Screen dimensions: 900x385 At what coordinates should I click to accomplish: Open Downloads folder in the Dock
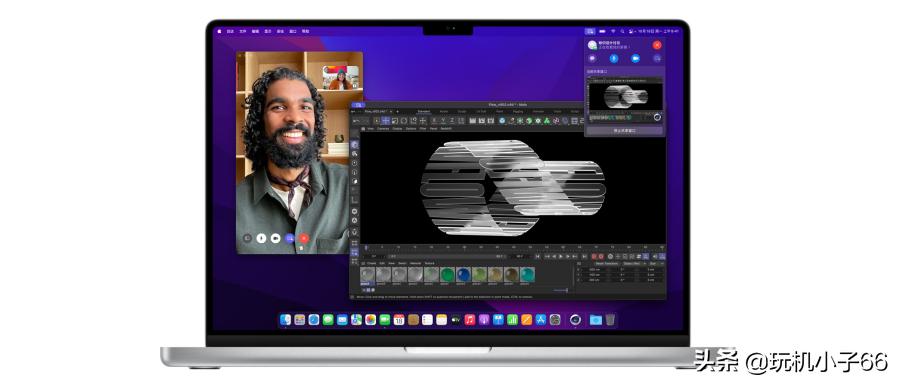click(596, 320)
